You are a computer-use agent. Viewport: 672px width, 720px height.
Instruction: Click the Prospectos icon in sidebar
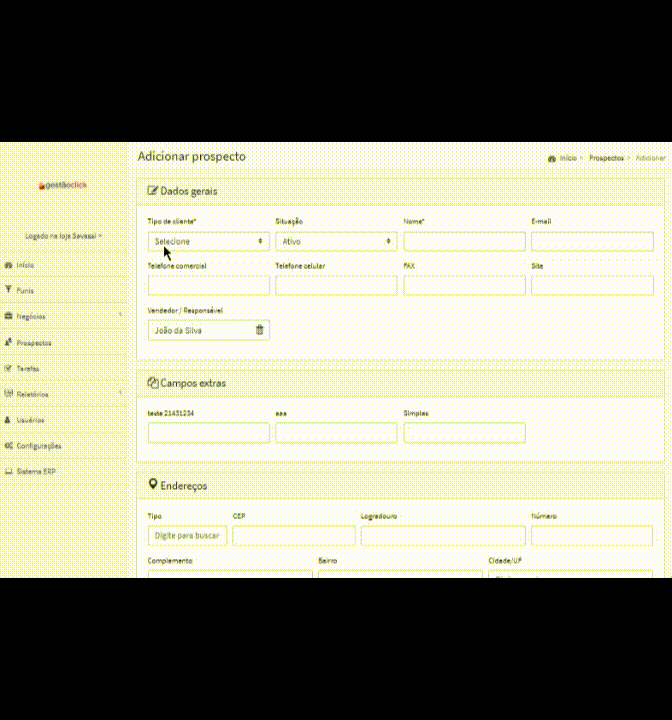pos(9,343)
